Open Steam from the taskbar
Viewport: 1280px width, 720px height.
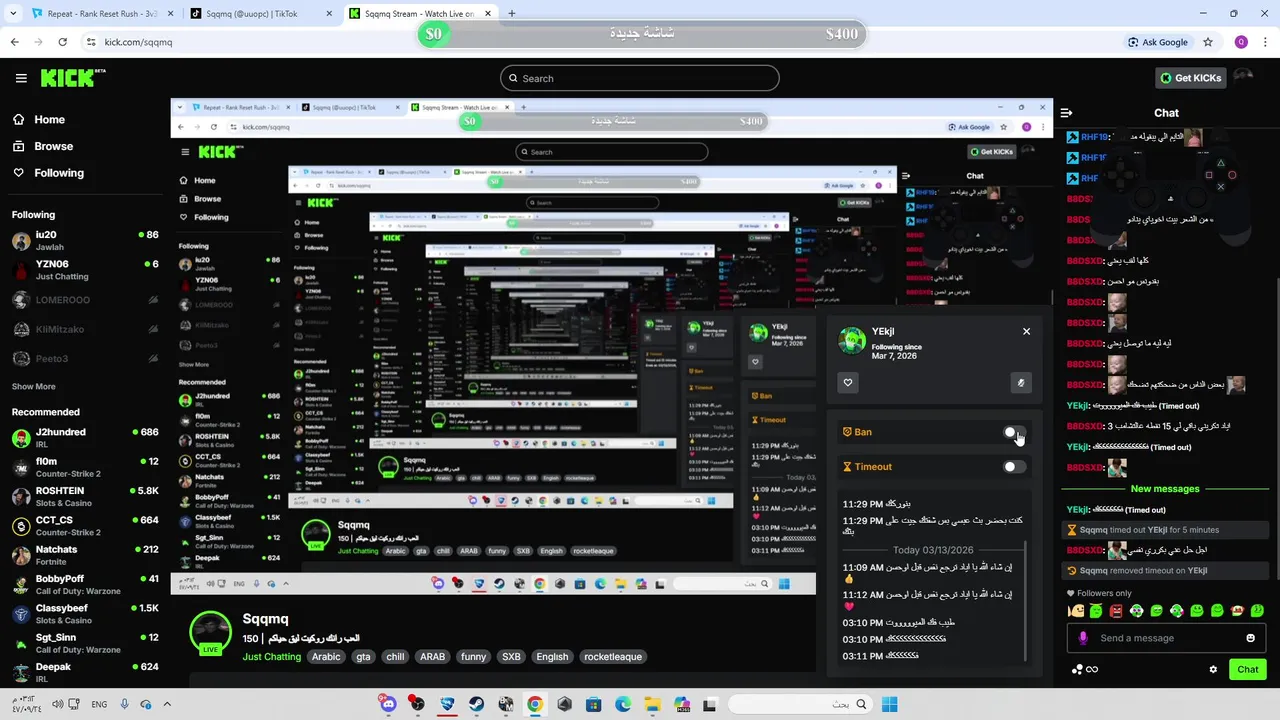[476, 704]
